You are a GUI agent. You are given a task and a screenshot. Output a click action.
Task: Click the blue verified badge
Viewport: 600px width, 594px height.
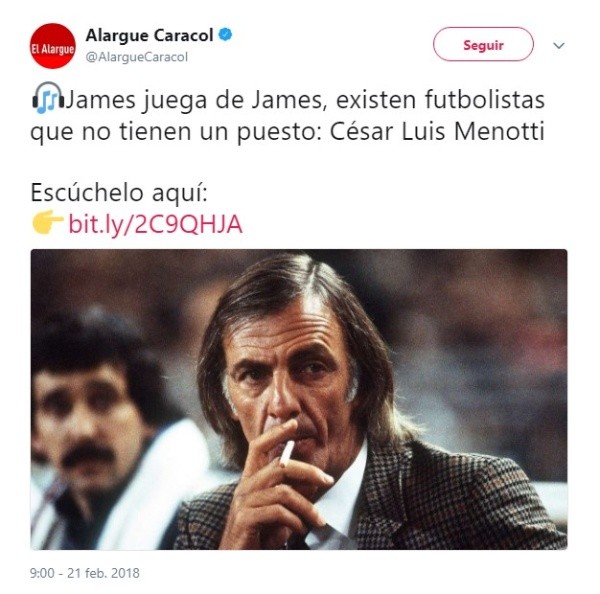point(225,35)
